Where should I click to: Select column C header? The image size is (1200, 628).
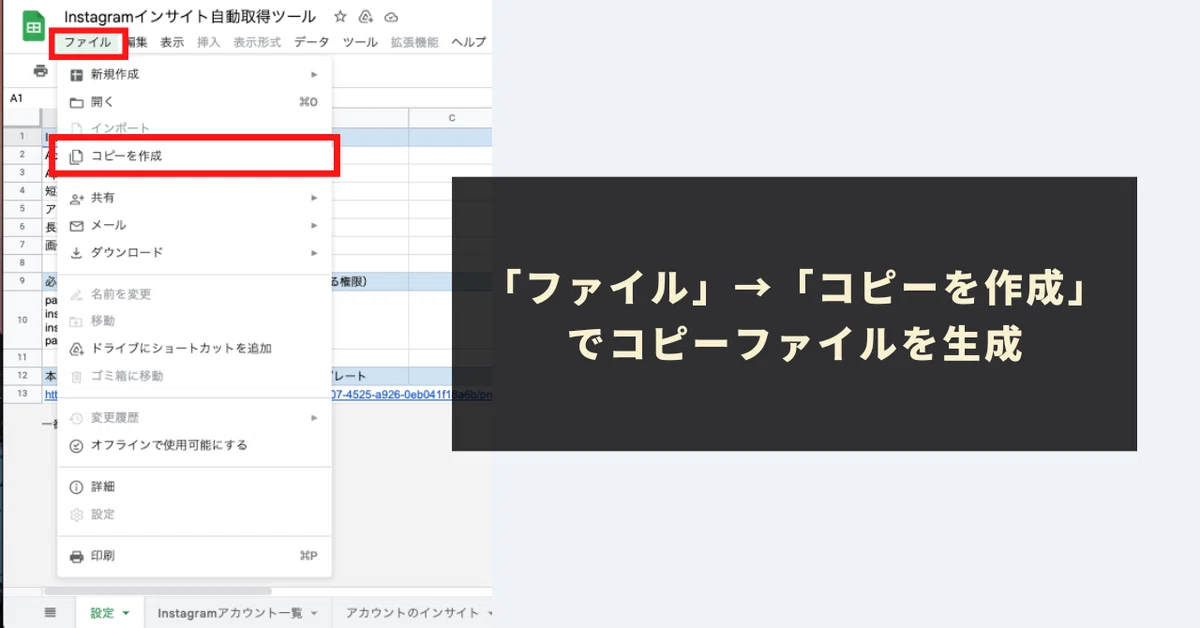pos(451,118)
